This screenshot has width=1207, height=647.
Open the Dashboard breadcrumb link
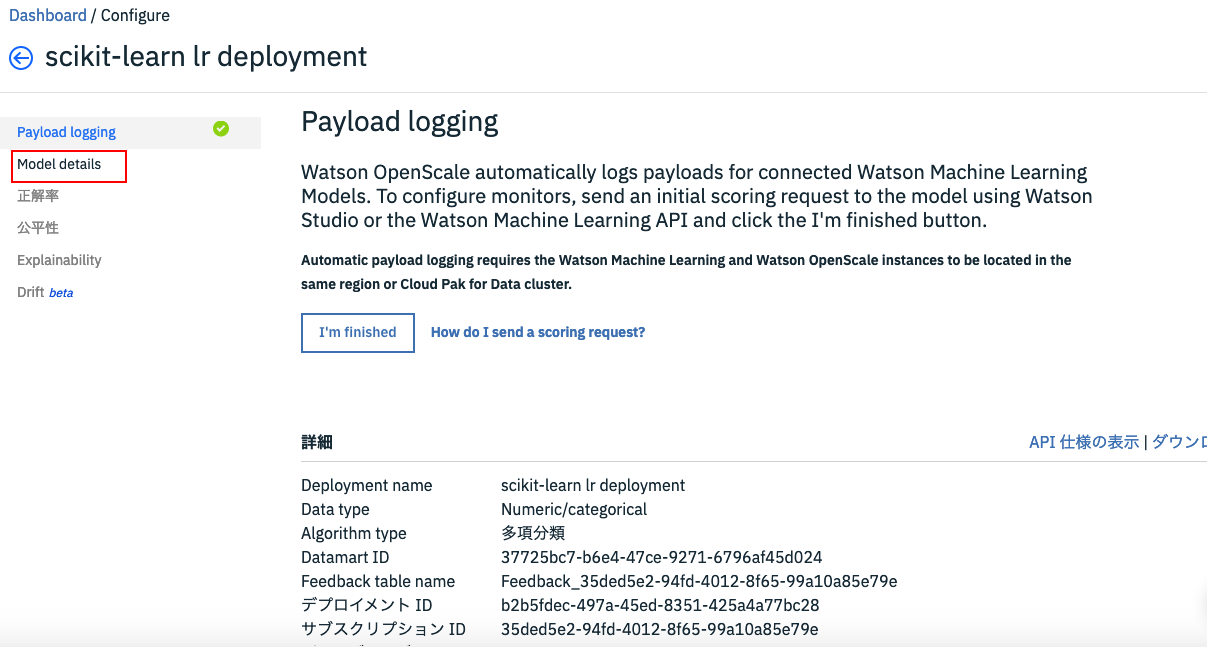click(48, 15)
